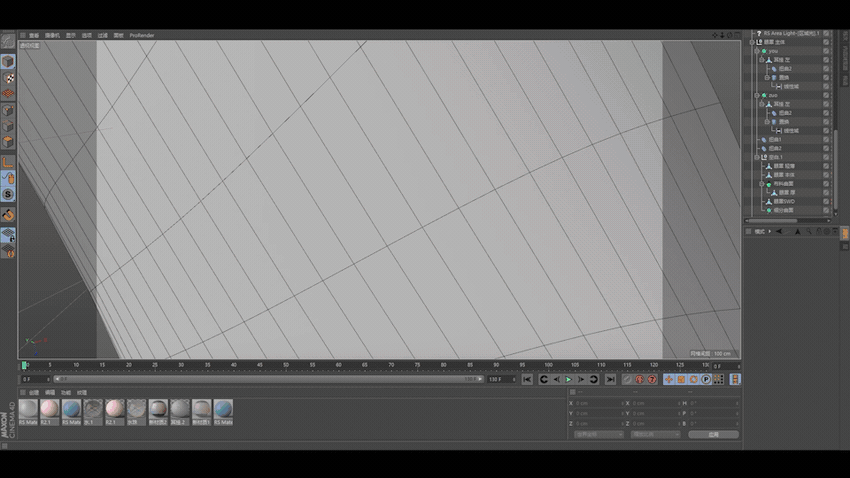
Task: Toggle the 'you' object layer checkbox
Action: click(827, 51)
